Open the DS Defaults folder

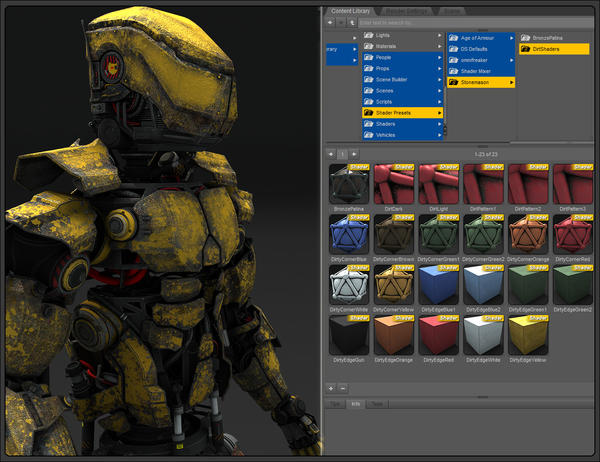[481, 49]
